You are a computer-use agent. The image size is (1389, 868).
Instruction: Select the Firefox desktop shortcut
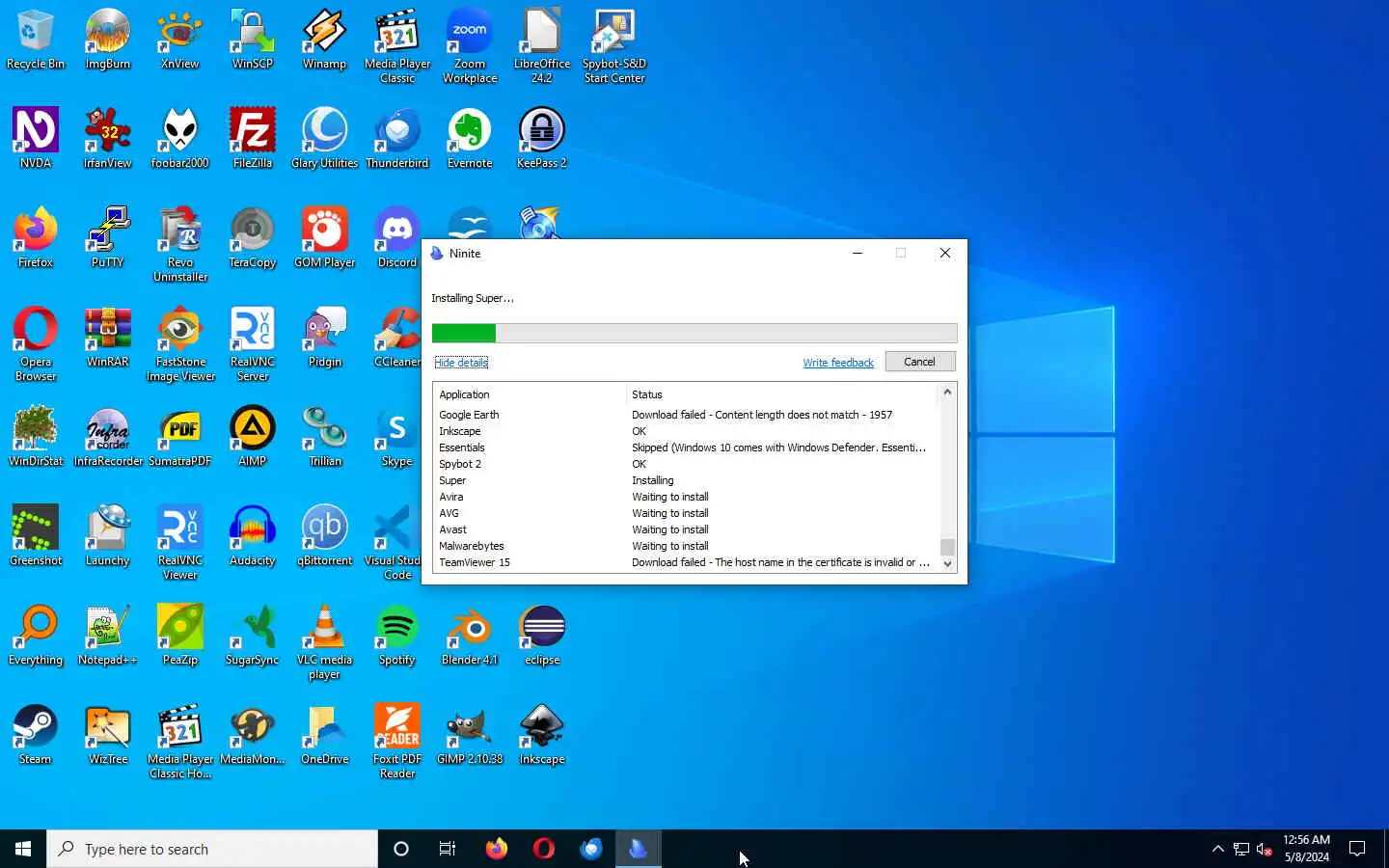click(x=36, y=238)
